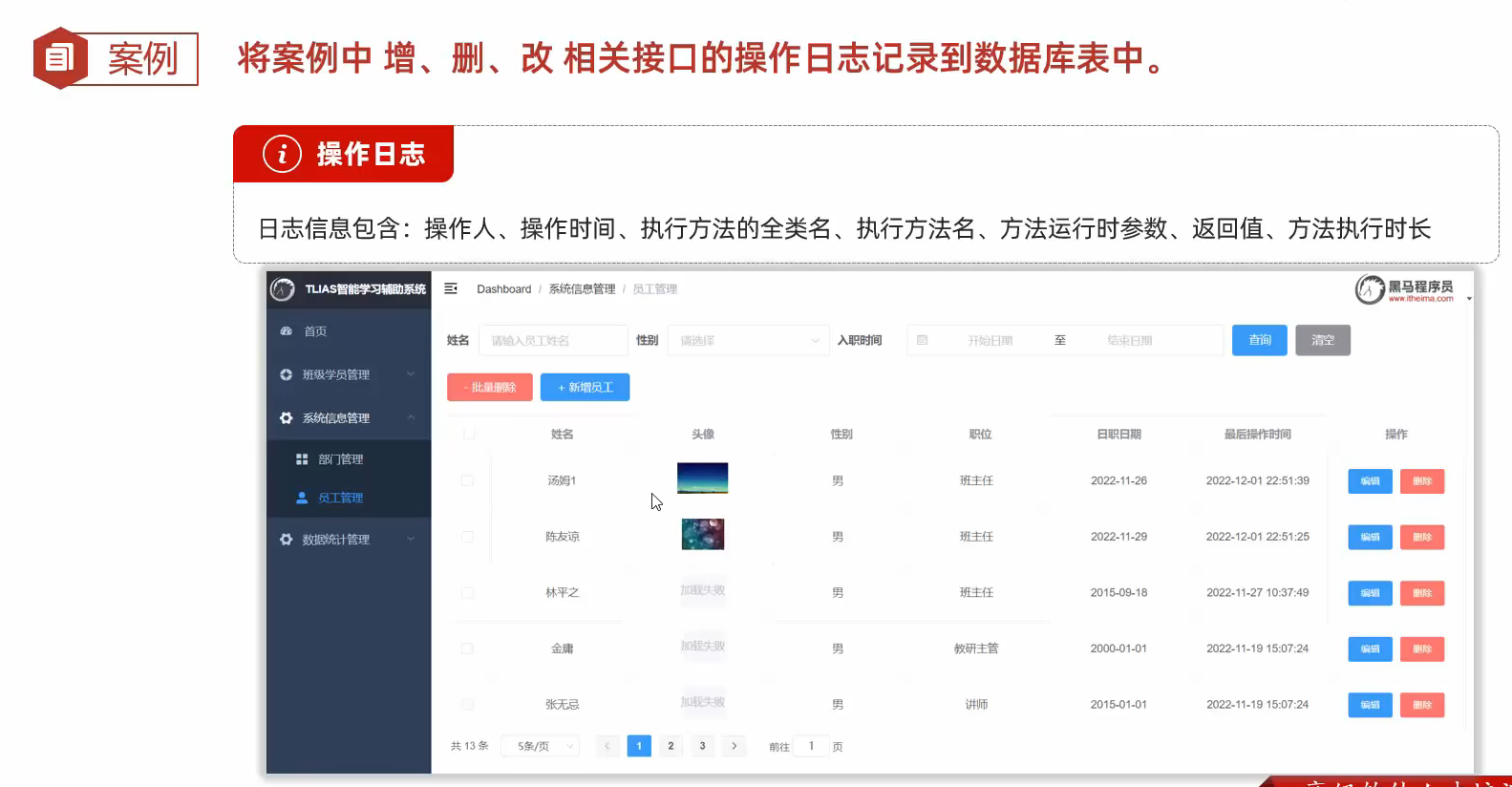Select the 系统信息管理 breadcrumb item
The width and height of the screenshot is (1512, 787).
pos(582,289)
